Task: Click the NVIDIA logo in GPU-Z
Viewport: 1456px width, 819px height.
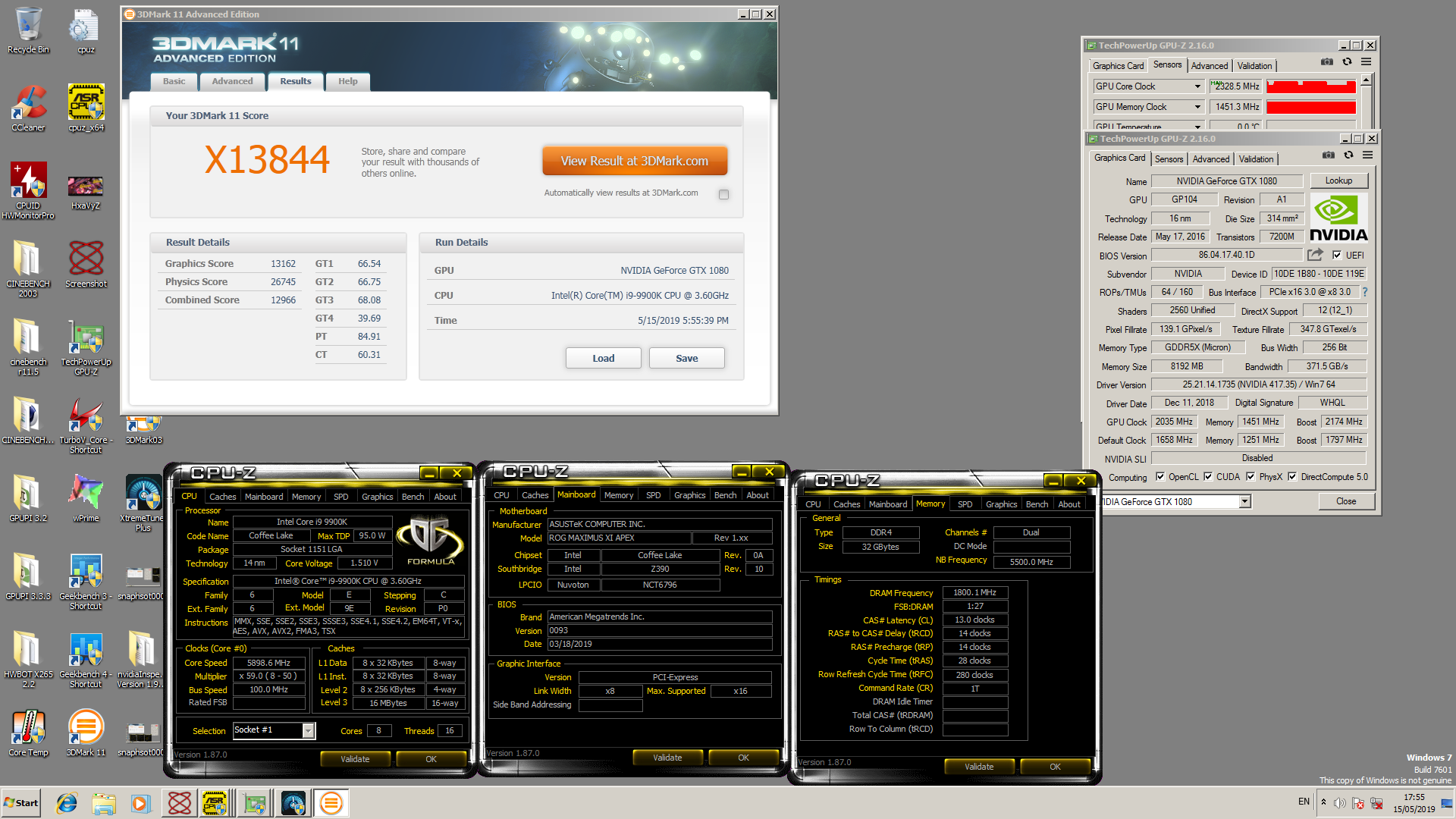Action: (x=1338, y=218)
